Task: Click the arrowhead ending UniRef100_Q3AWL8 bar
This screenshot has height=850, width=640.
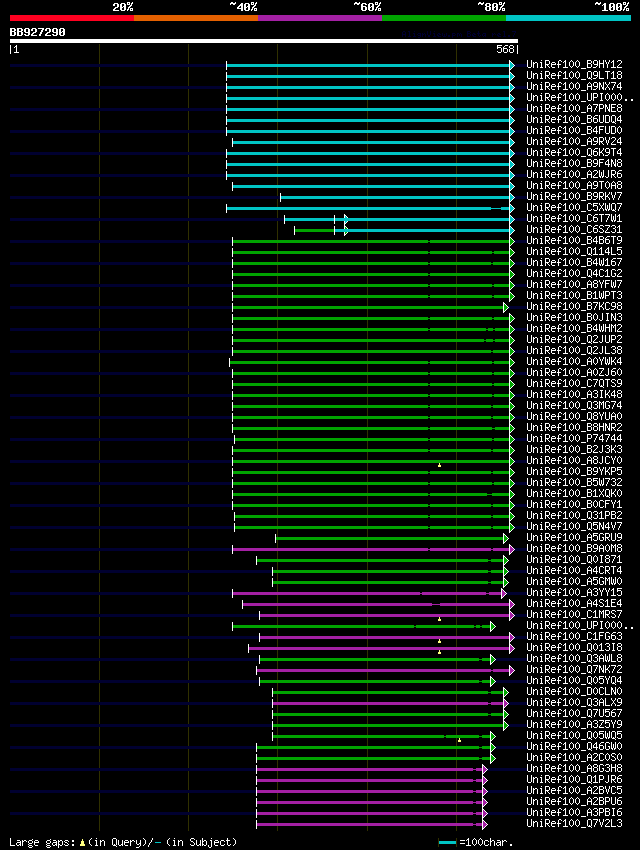Action: (x=493, y=659)
